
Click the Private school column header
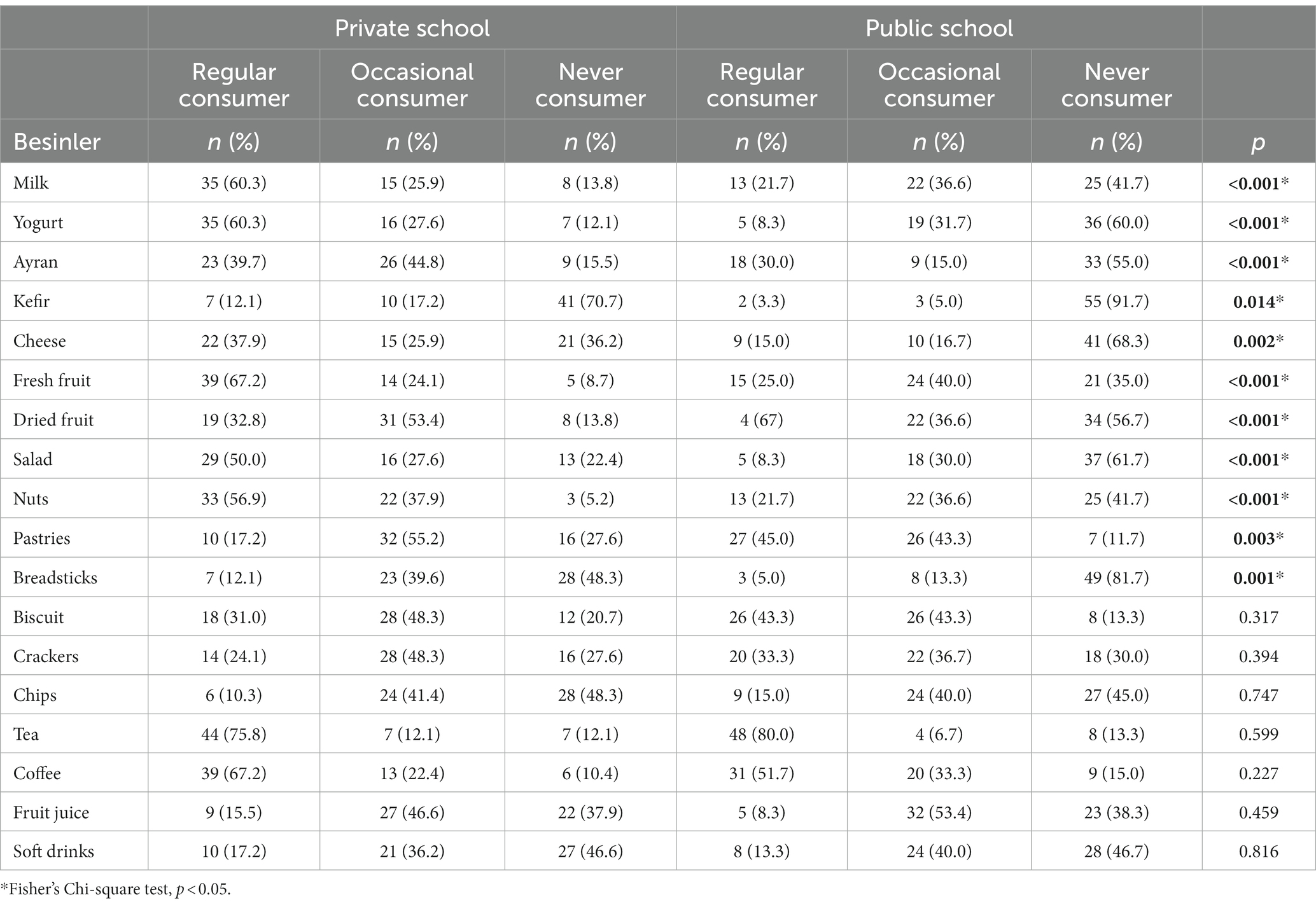[412, 29]
